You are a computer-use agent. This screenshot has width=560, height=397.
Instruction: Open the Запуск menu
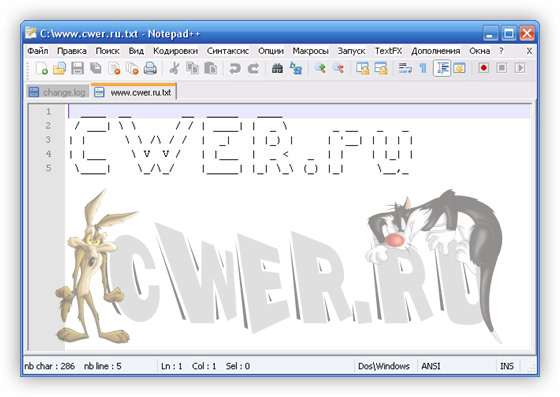coord(351,51)
